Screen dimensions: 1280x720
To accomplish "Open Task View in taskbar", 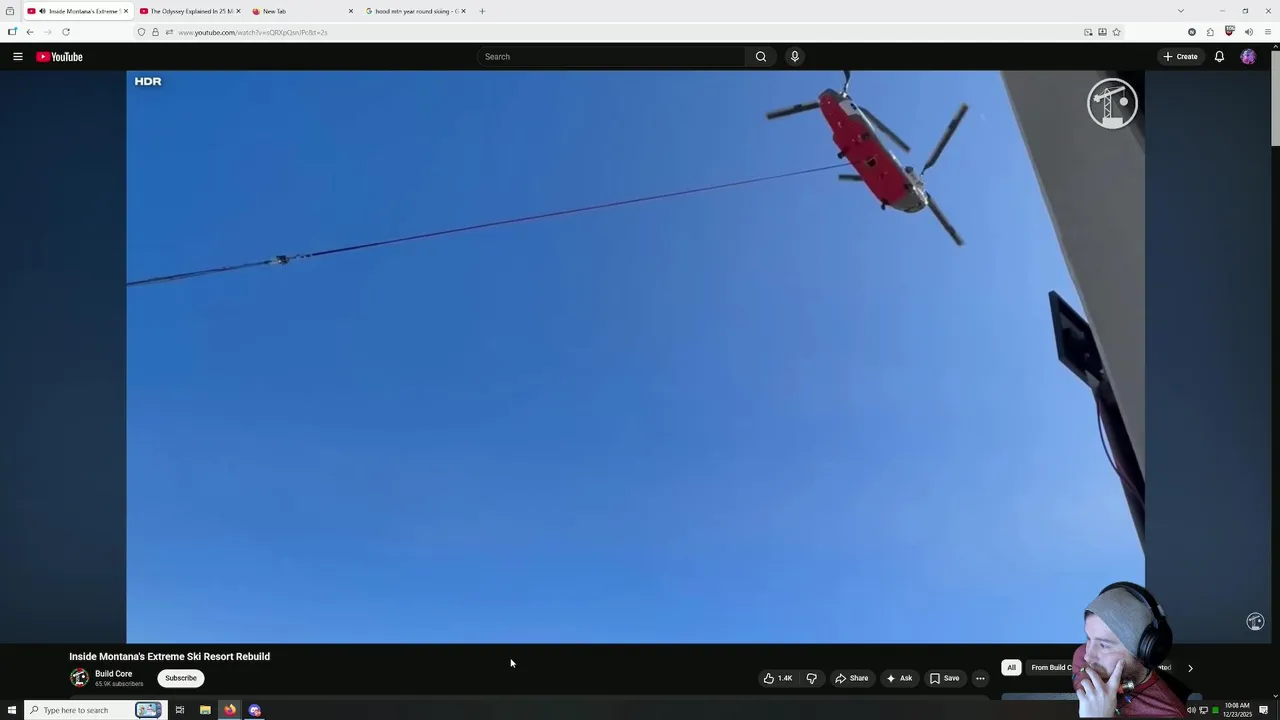I will 180,710.
